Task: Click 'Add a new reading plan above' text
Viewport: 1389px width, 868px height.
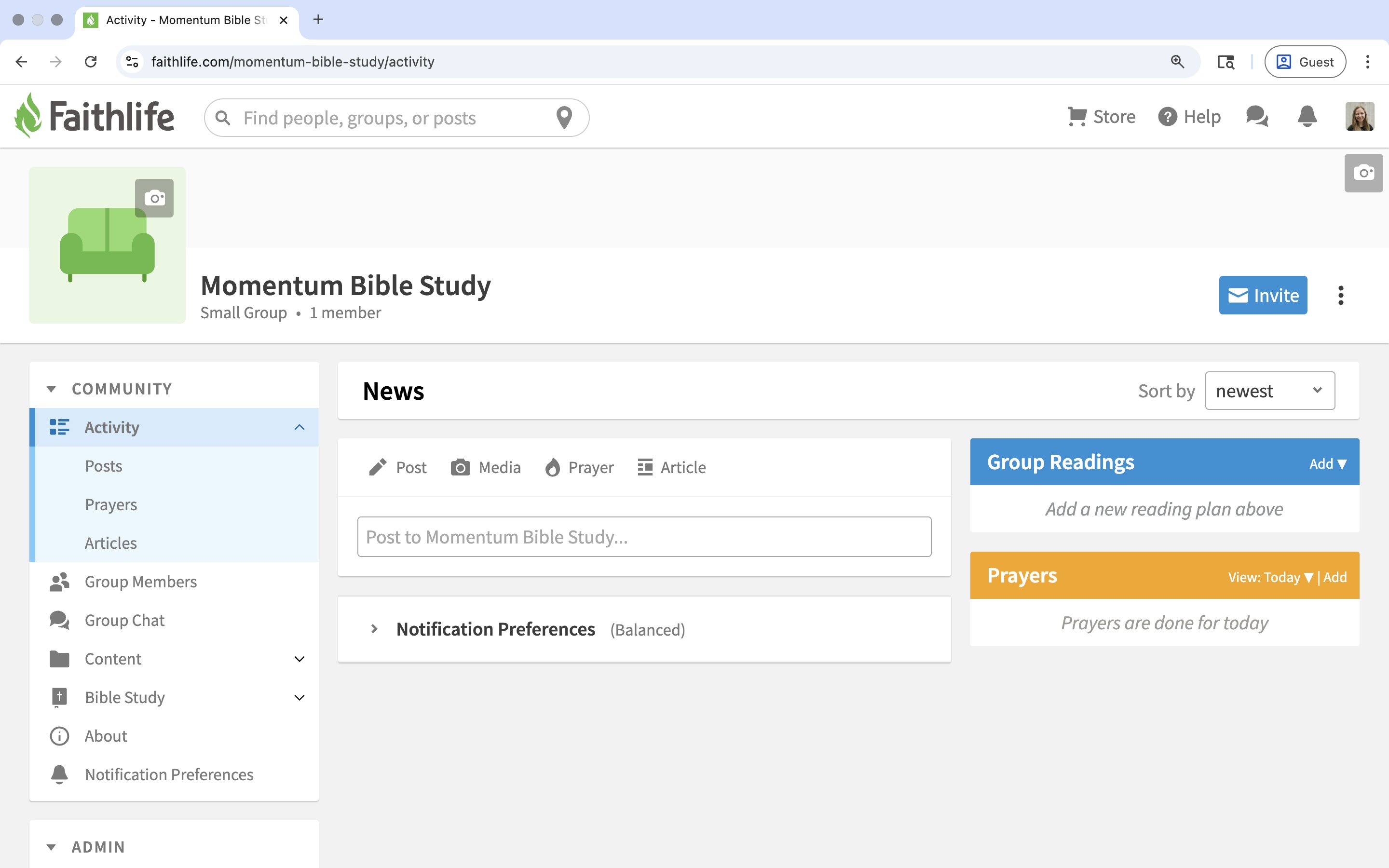Action: pos(1164,509)
